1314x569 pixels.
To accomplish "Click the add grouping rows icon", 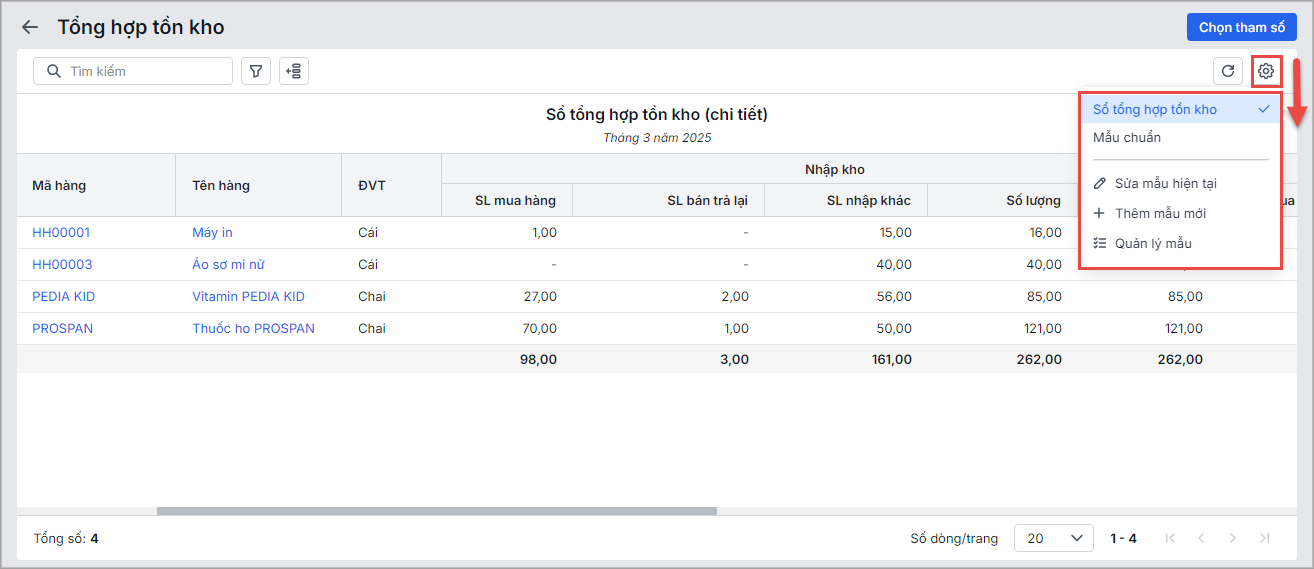I will [294, 71].
